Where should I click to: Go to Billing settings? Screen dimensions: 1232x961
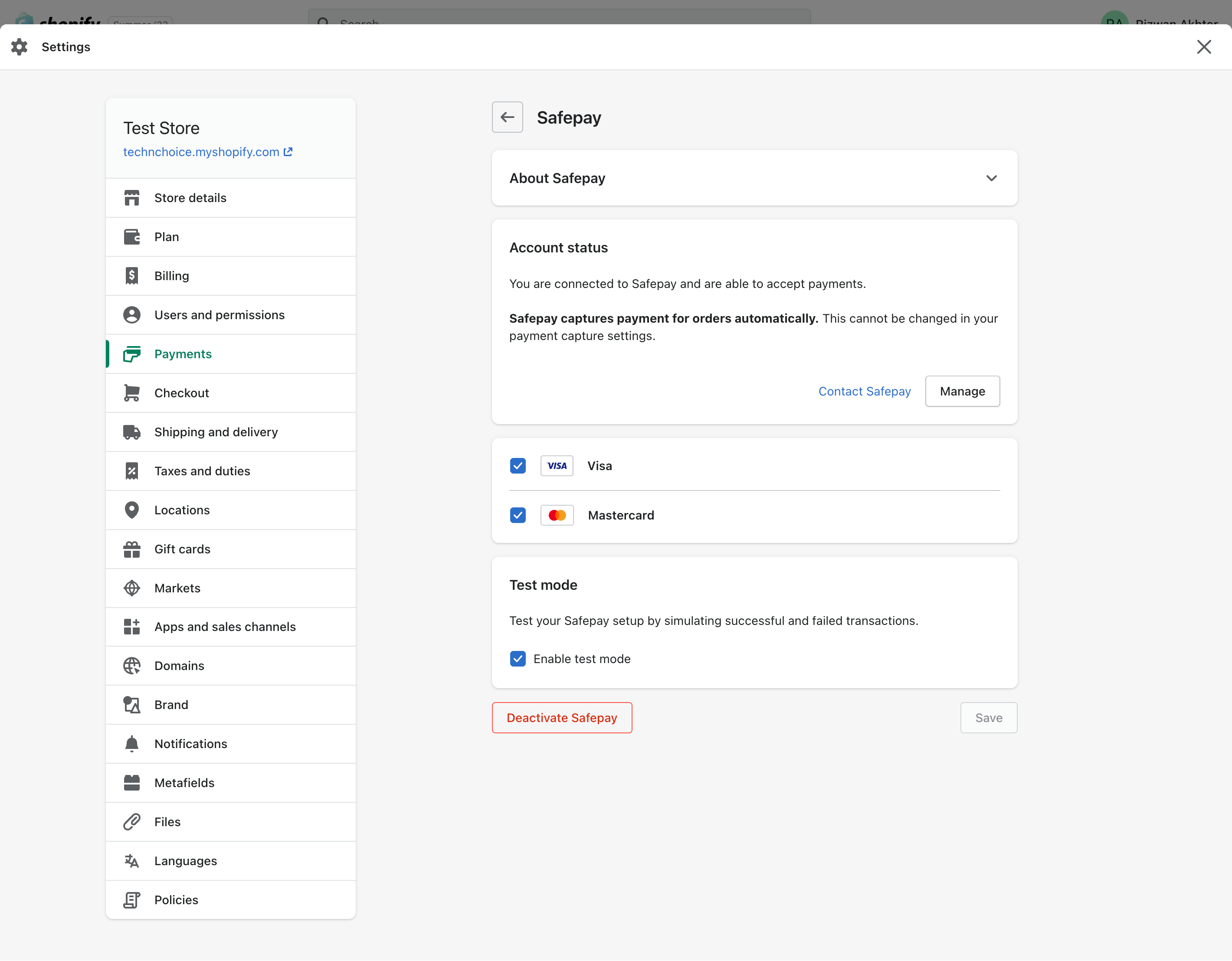[231, 276]
